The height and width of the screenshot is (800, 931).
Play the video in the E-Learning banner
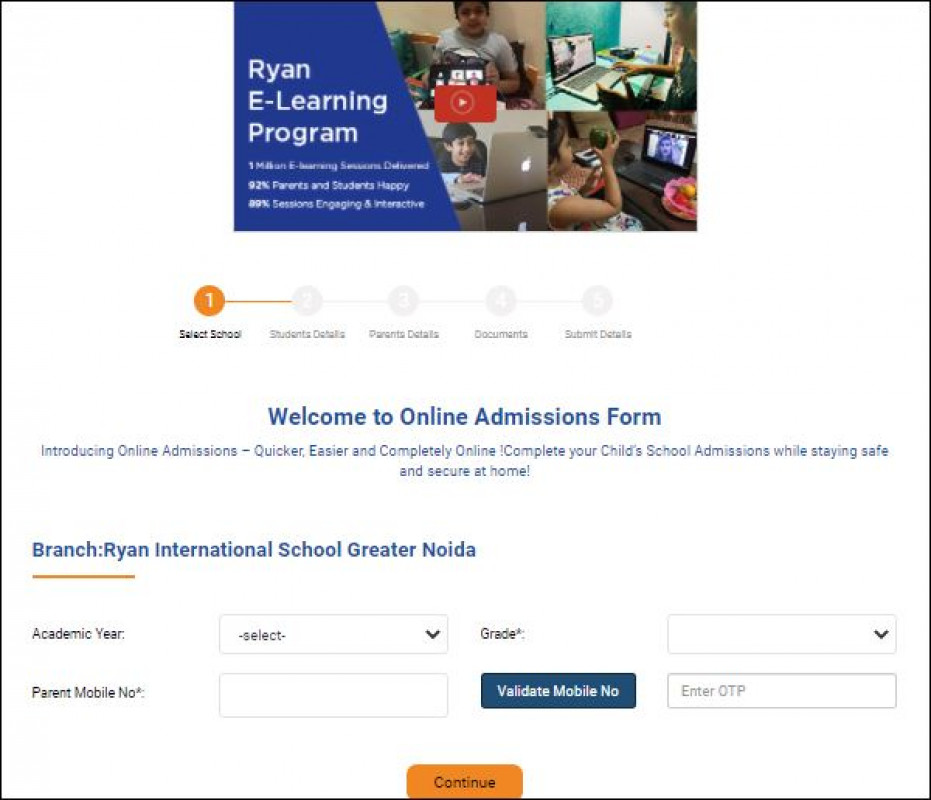pos(464,101)
